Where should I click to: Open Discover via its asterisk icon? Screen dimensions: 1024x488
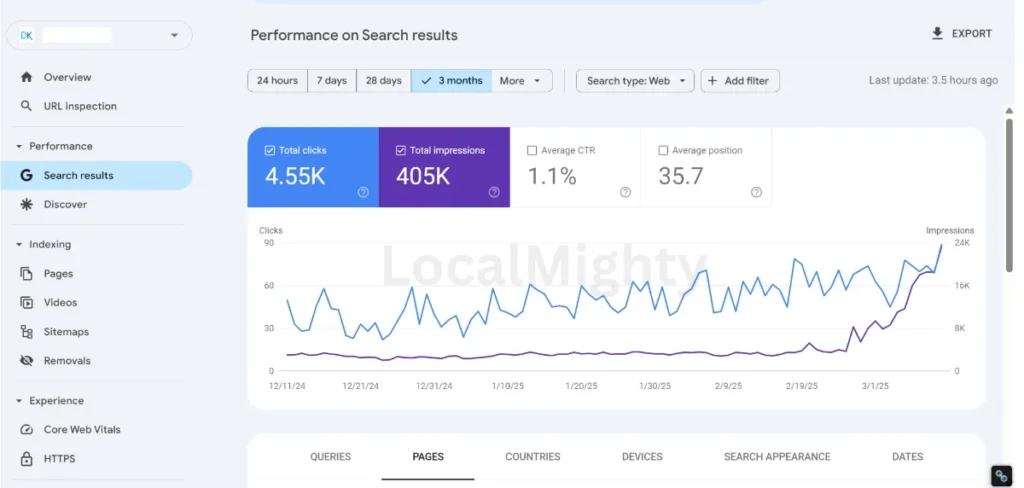[x=26, y=204]
